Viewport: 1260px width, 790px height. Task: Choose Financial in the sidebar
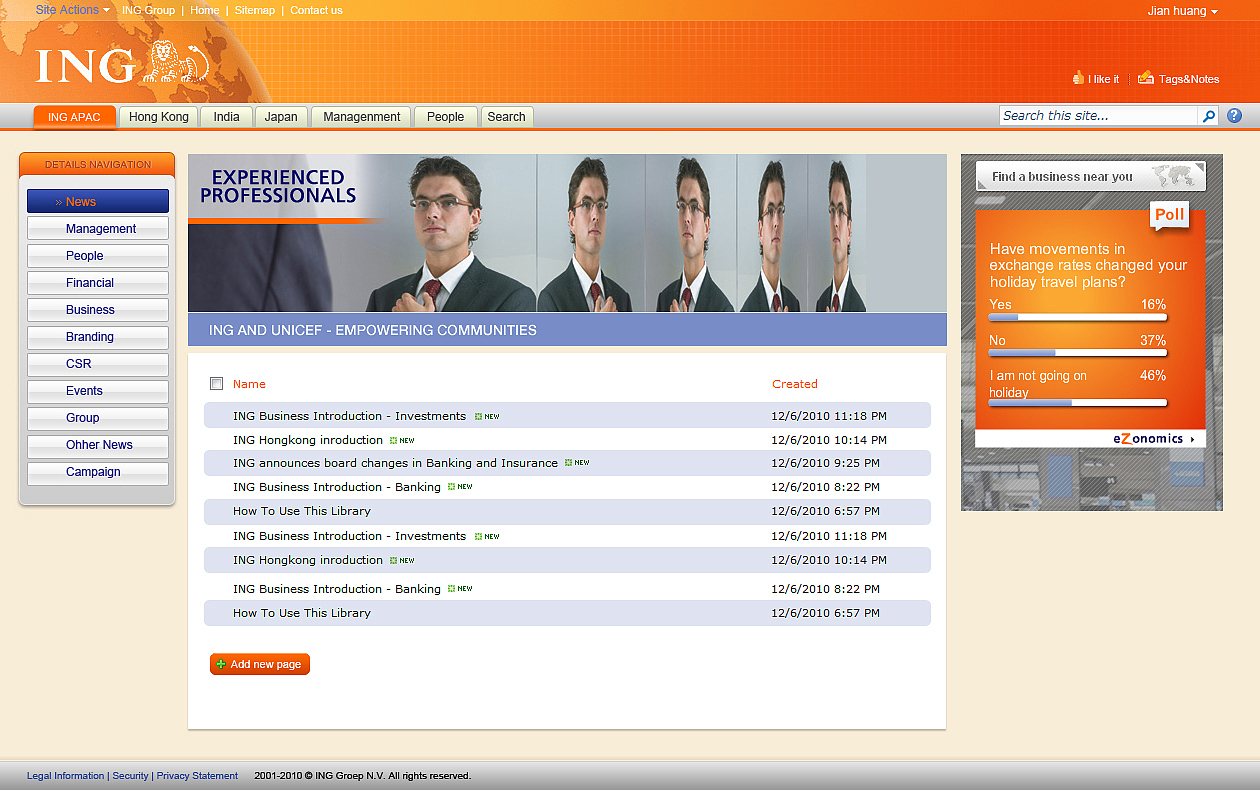click(x=98, y=283)
